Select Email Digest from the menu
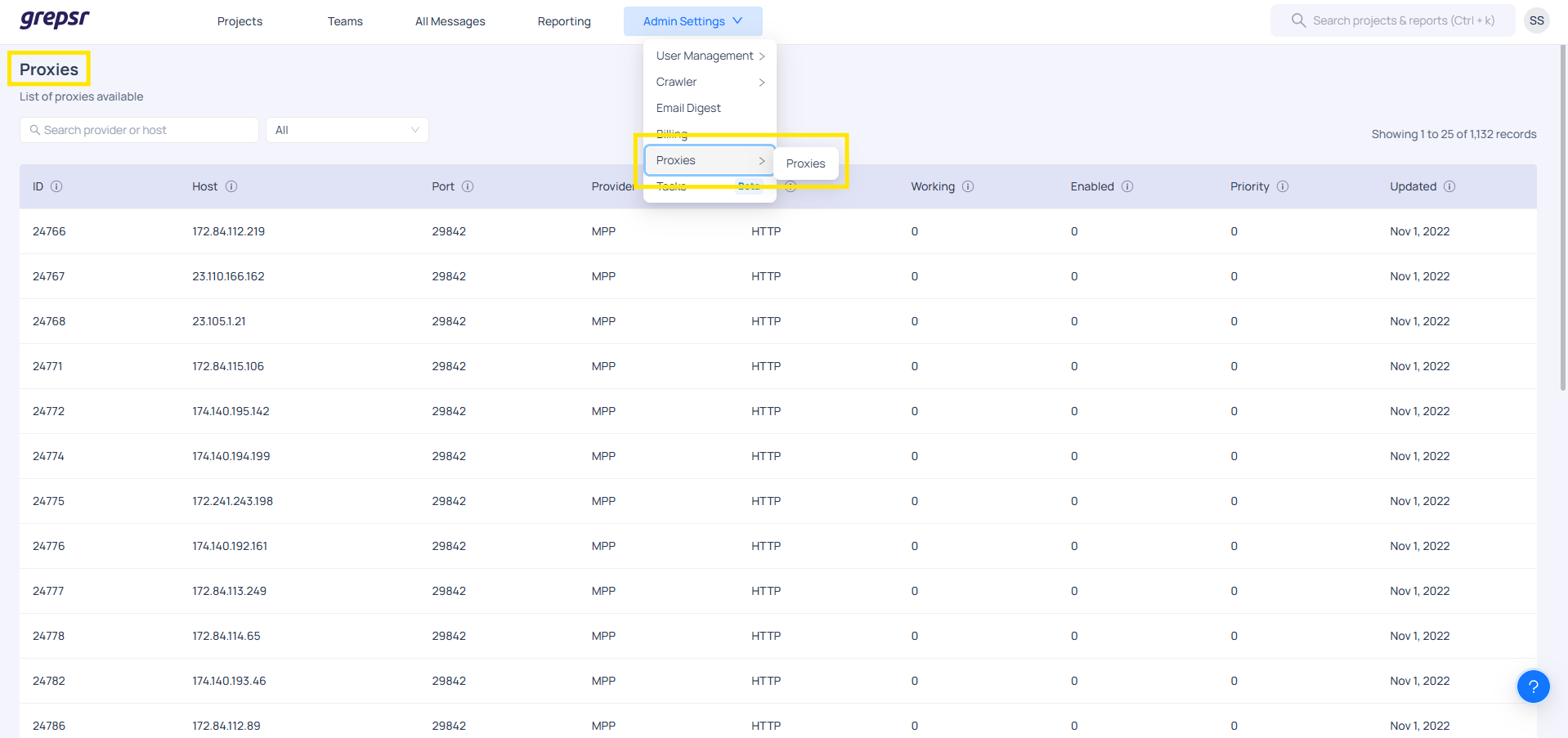Screen dimensions: 1568x738 [x=688, y=108]
